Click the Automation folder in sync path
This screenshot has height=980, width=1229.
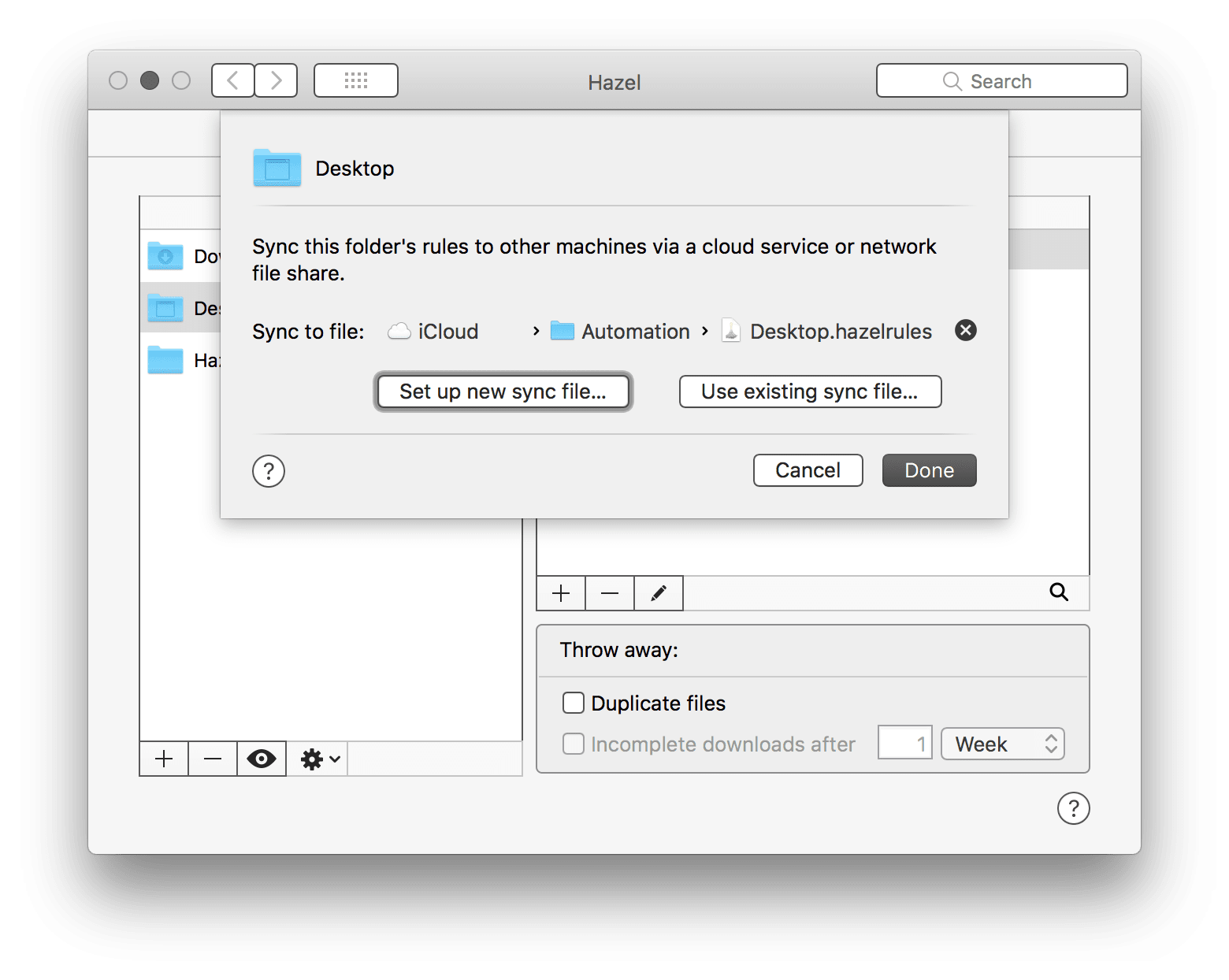(x=621, y=332)
